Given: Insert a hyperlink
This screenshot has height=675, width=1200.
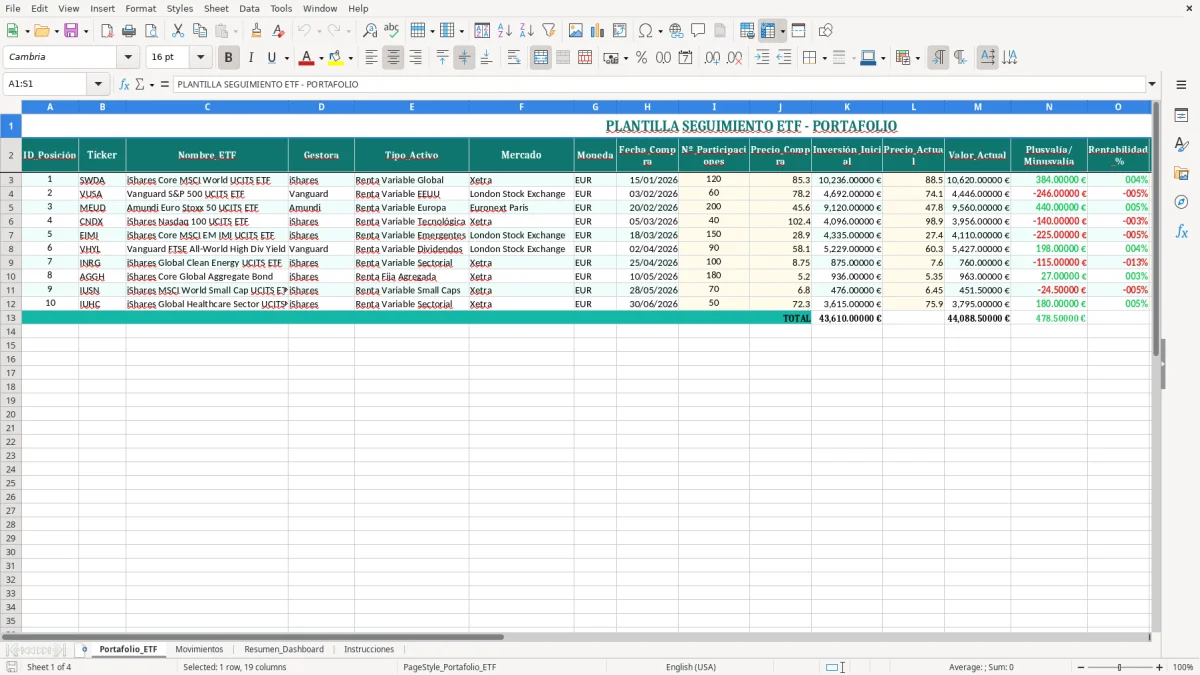Looking at the screenshot, I should [677, 31].
